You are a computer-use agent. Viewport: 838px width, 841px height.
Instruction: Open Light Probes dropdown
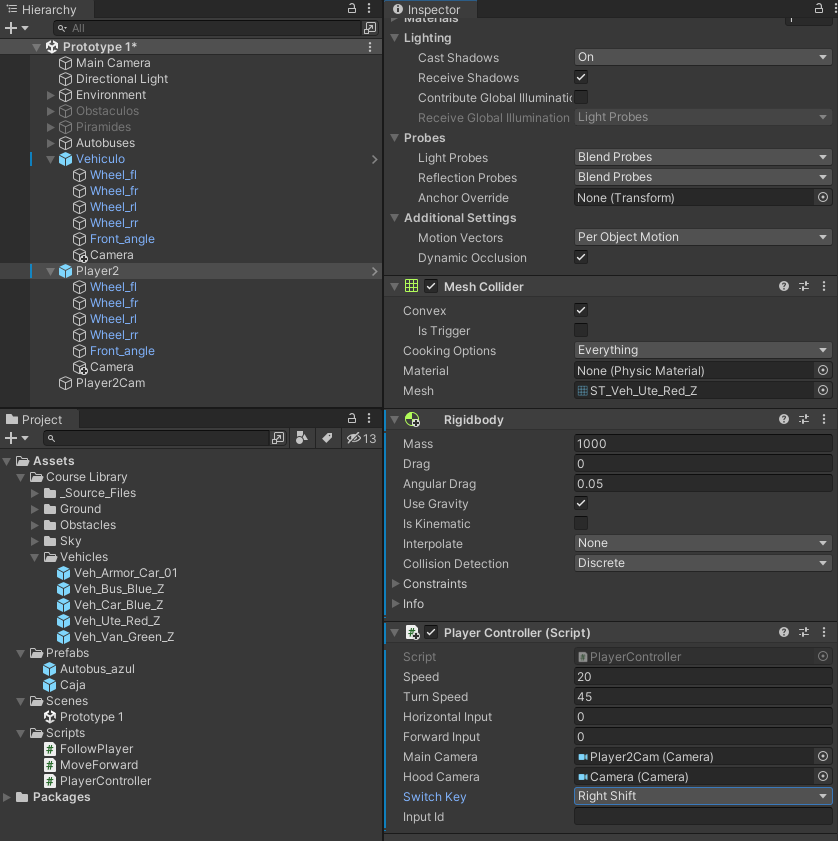[x=703, y=157]
